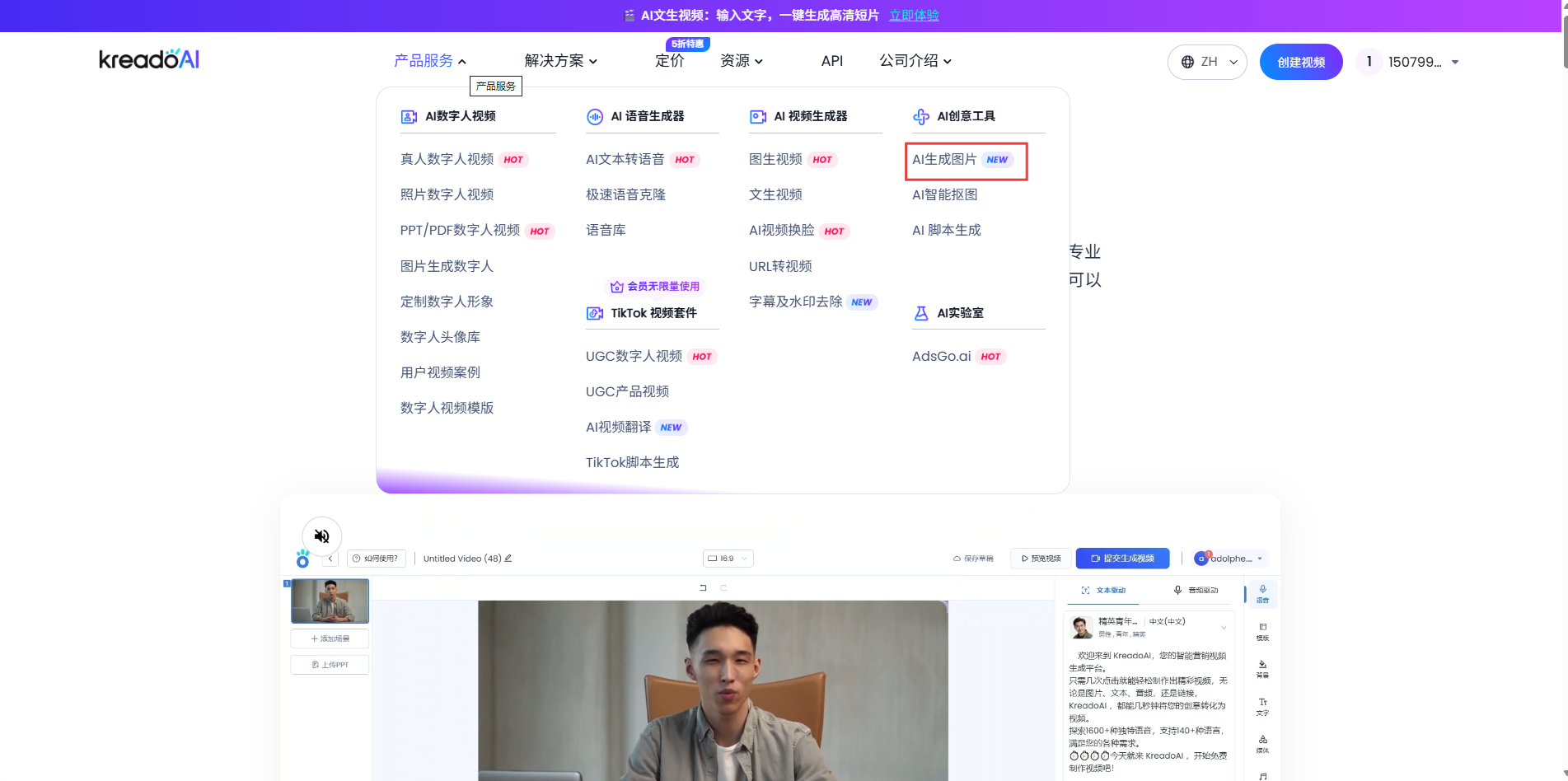This screenshot has width=1568, height=781.
Task: Unmute the video with the speaker icon
Action: [x=322, y=536]
